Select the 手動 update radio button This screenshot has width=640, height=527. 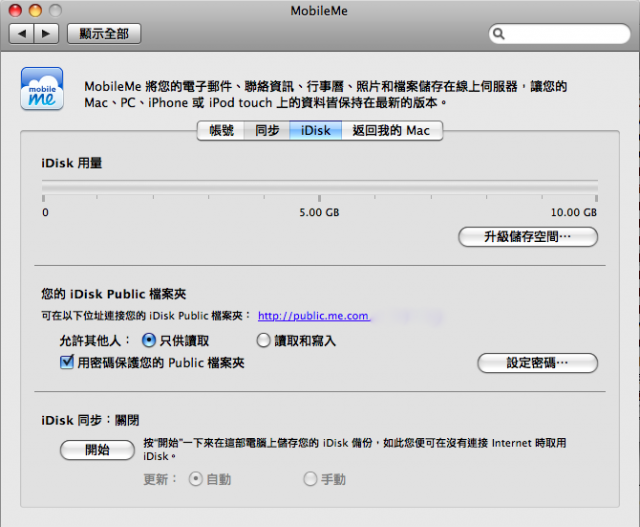[x=310, y=479]
